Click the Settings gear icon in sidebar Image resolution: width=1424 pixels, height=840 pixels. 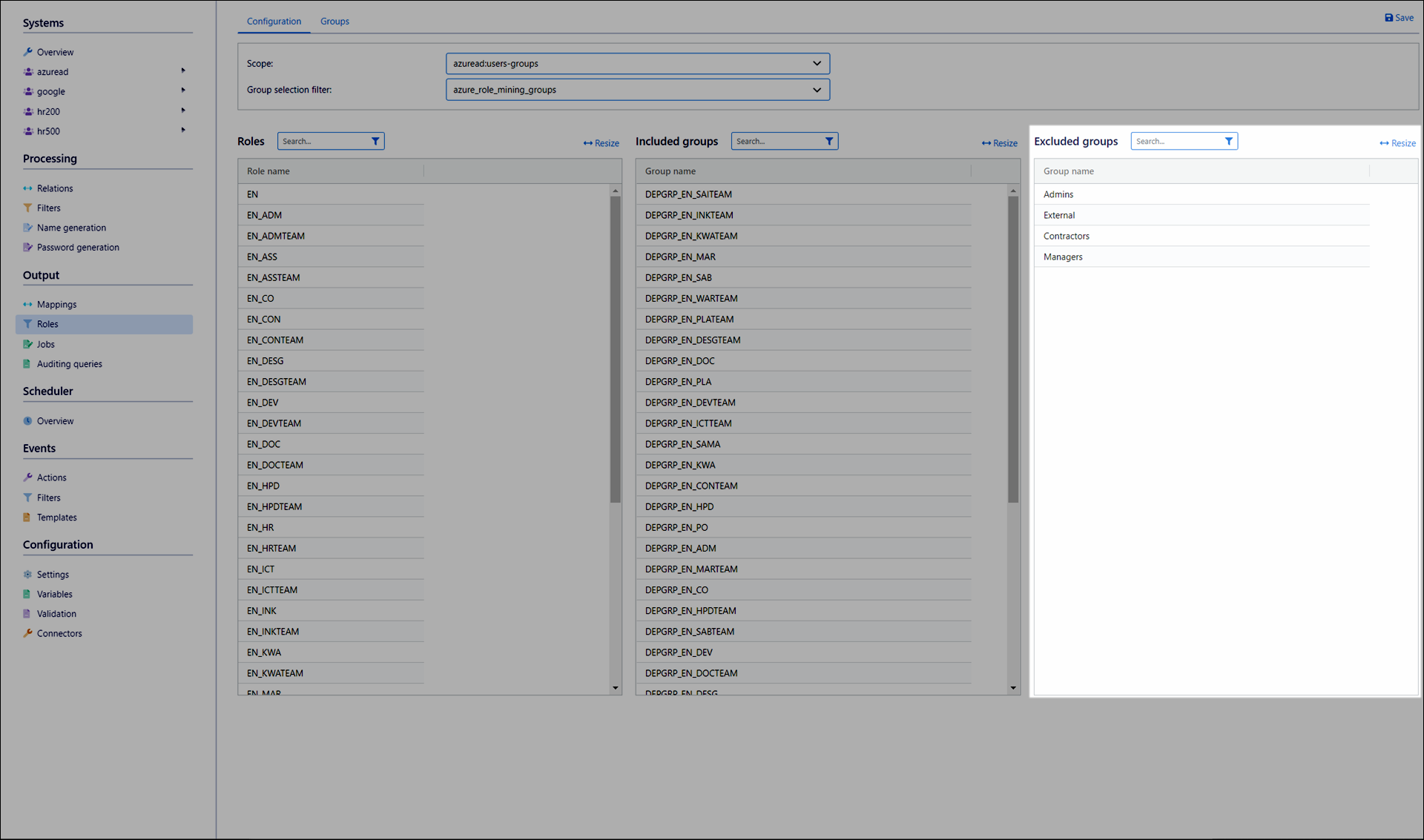[27, 575]
